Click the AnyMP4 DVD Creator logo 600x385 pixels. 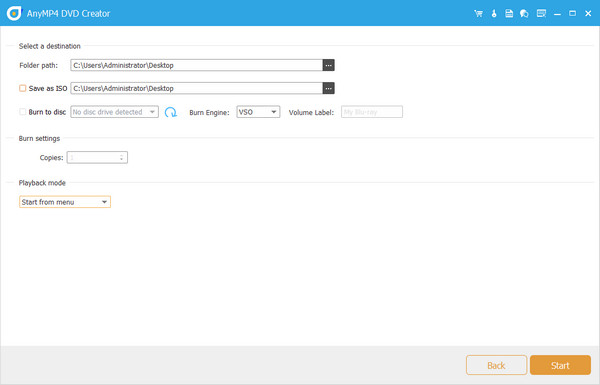click(14, 13)
